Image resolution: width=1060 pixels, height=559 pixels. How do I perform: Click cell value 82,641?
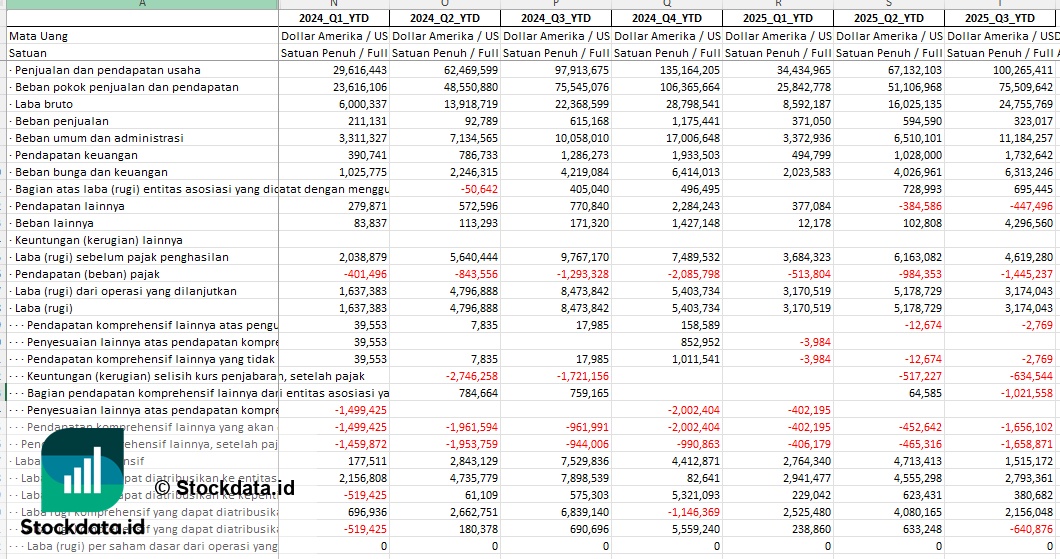(703, 478)
